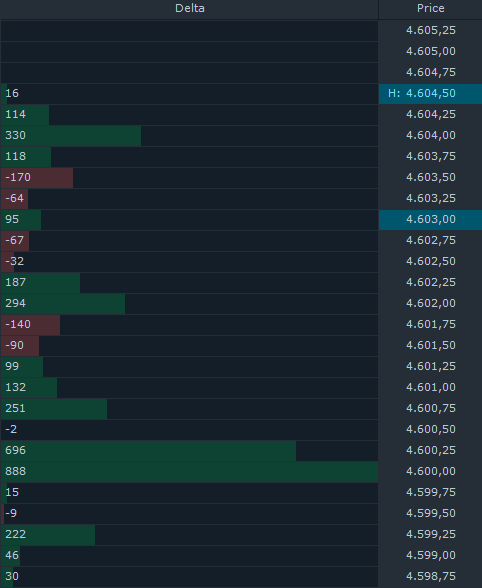This screenshot has width=482, height=588.
Task: Click the red delta bar labeled -90
Action: point(20,345)
